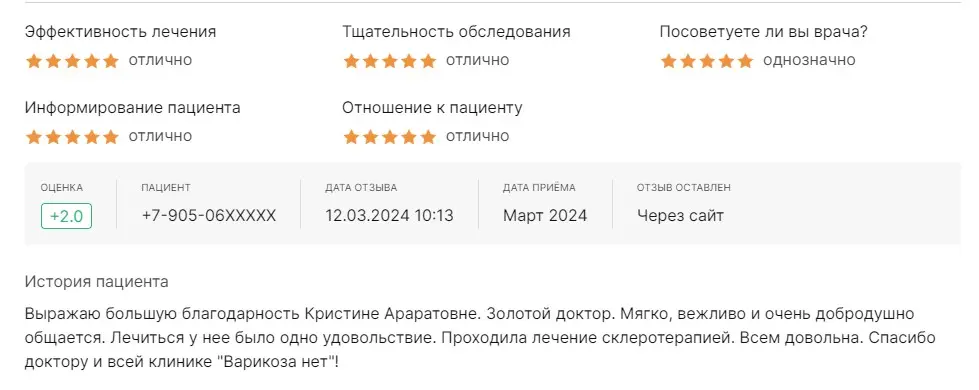The image size is (979, 390).
Task: Click the Эффективность лечения label
Action: (x=121, y=32)
